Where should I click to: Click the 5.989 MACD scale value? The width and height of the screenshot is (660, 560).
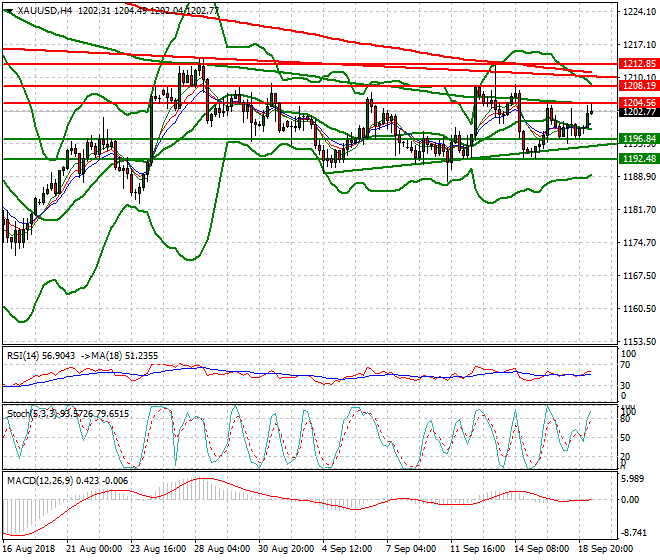click(633, 480)
